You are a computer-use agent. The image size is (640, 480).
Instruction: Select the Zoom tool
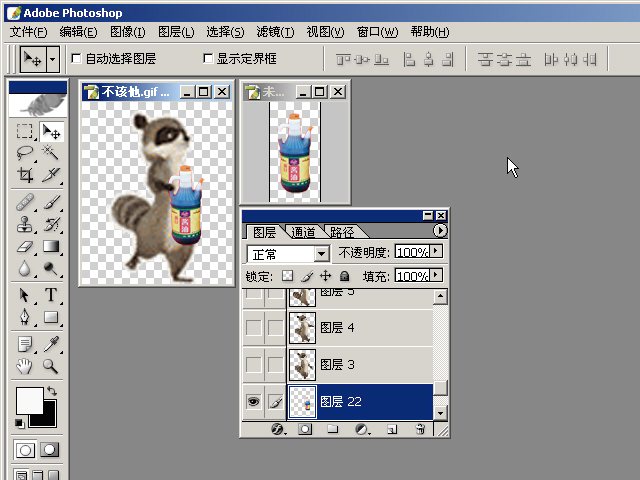51,366
